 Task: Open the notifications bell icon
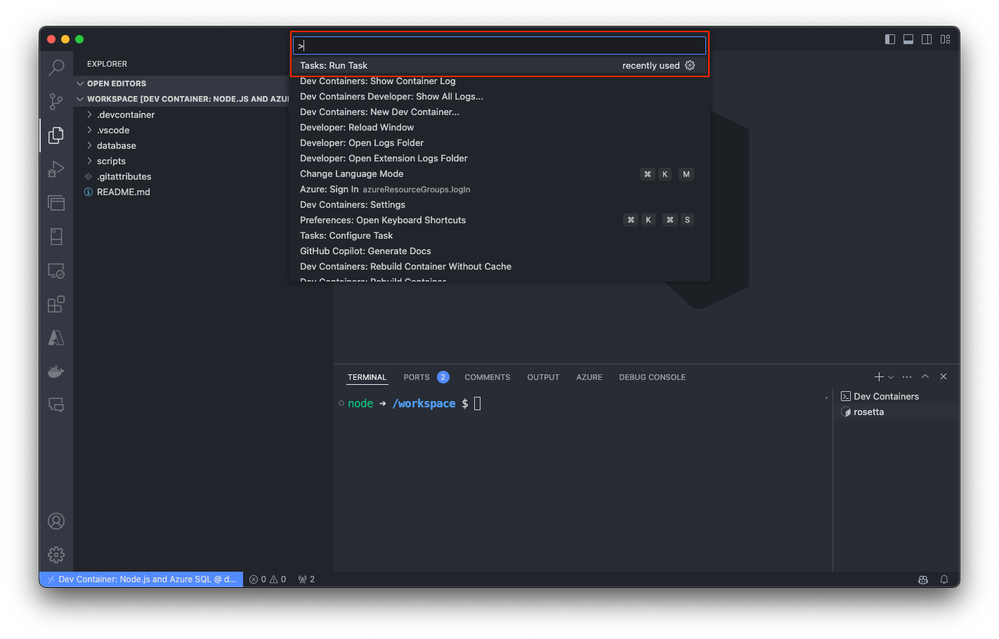(944, 580)
